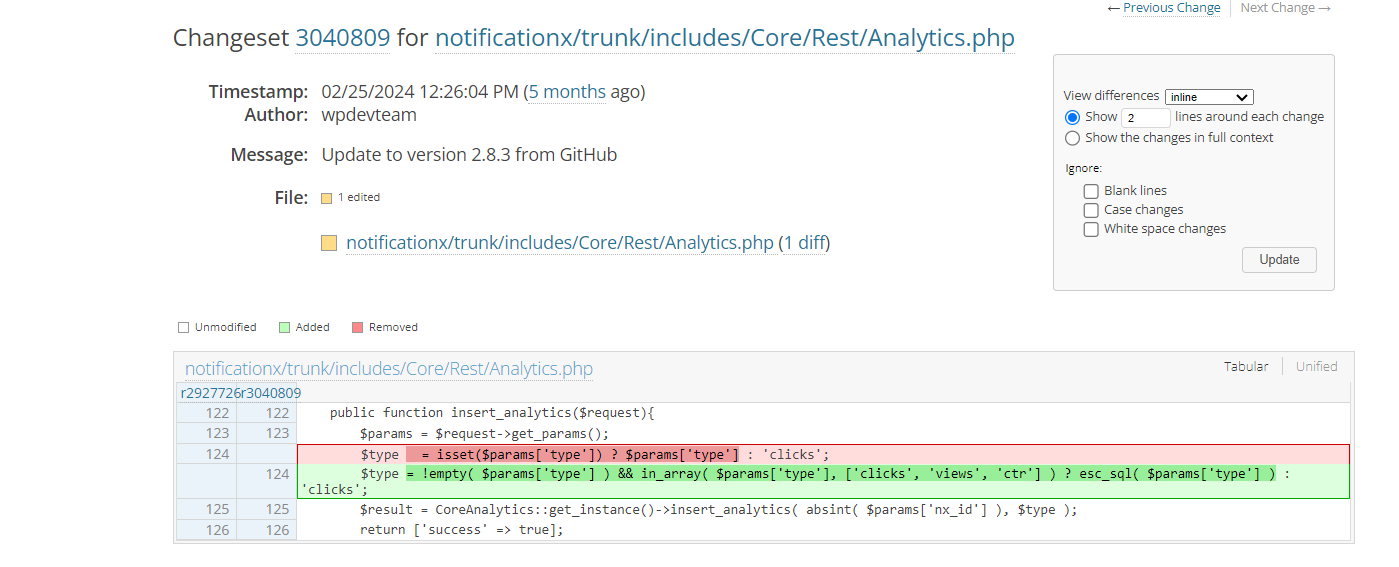Image resolution: width=1399 pixels, height=567 pixels.
Task: Click the '5 months' timestamp link
Action: [567, 92]
